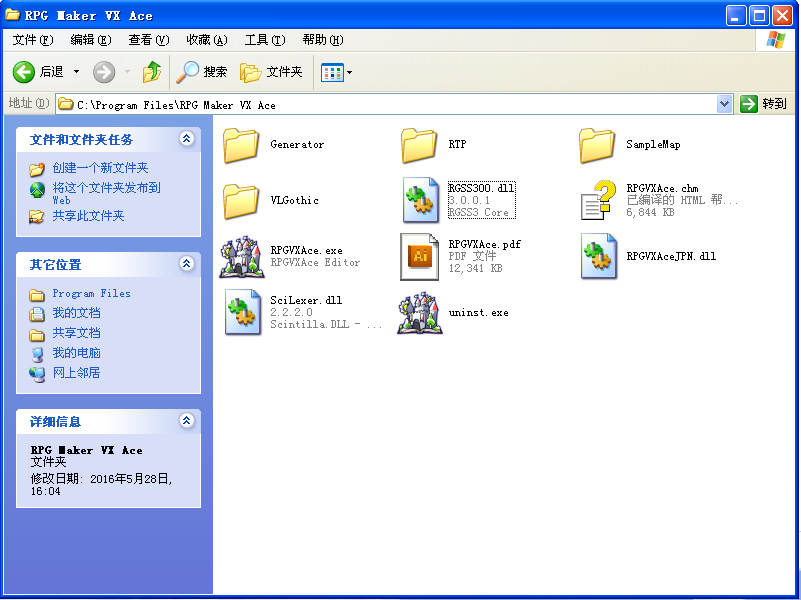Click the 转到 Go button
This screenshot has height=600, width=801.
764,104
